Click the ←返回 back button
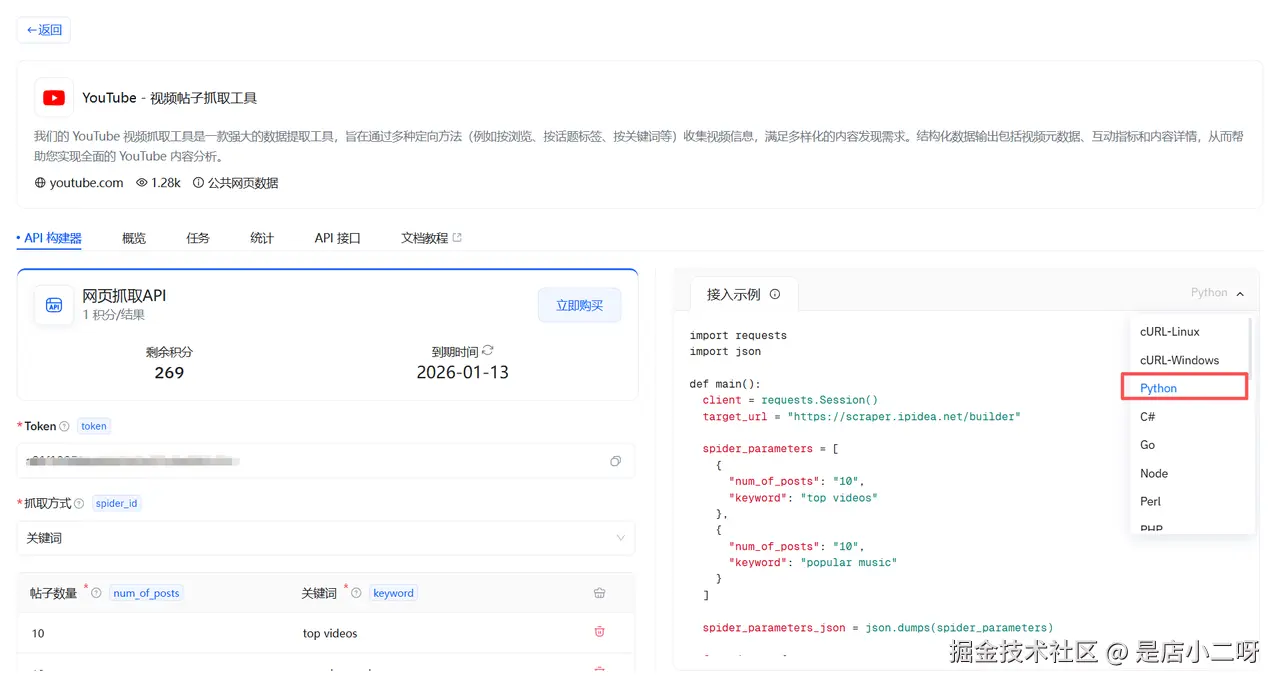This screenshot has width=1280, height=686. click(x=44, y=30)
